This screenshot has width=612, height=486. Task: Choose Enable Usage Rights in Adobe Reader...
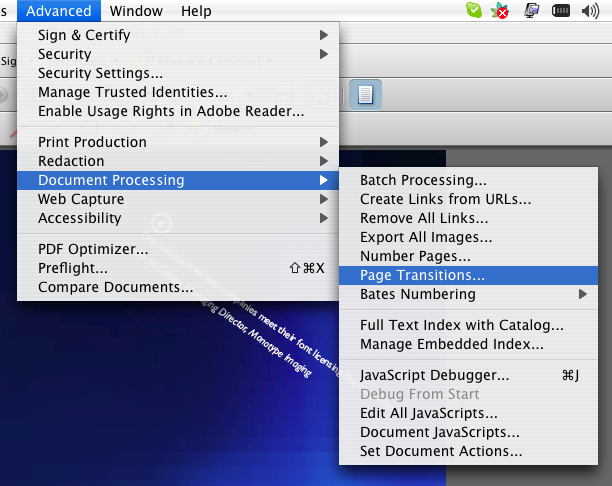click(178, 111)
